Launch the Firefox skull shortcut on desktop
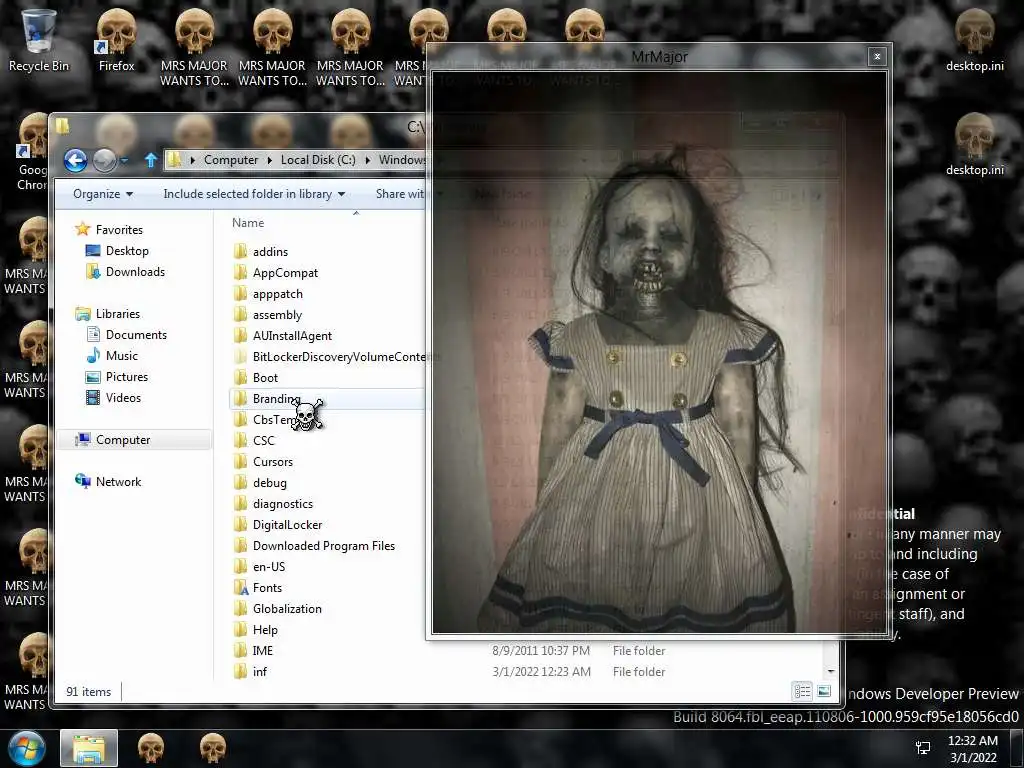1024x768 pixels. click(x=116, y=40)
